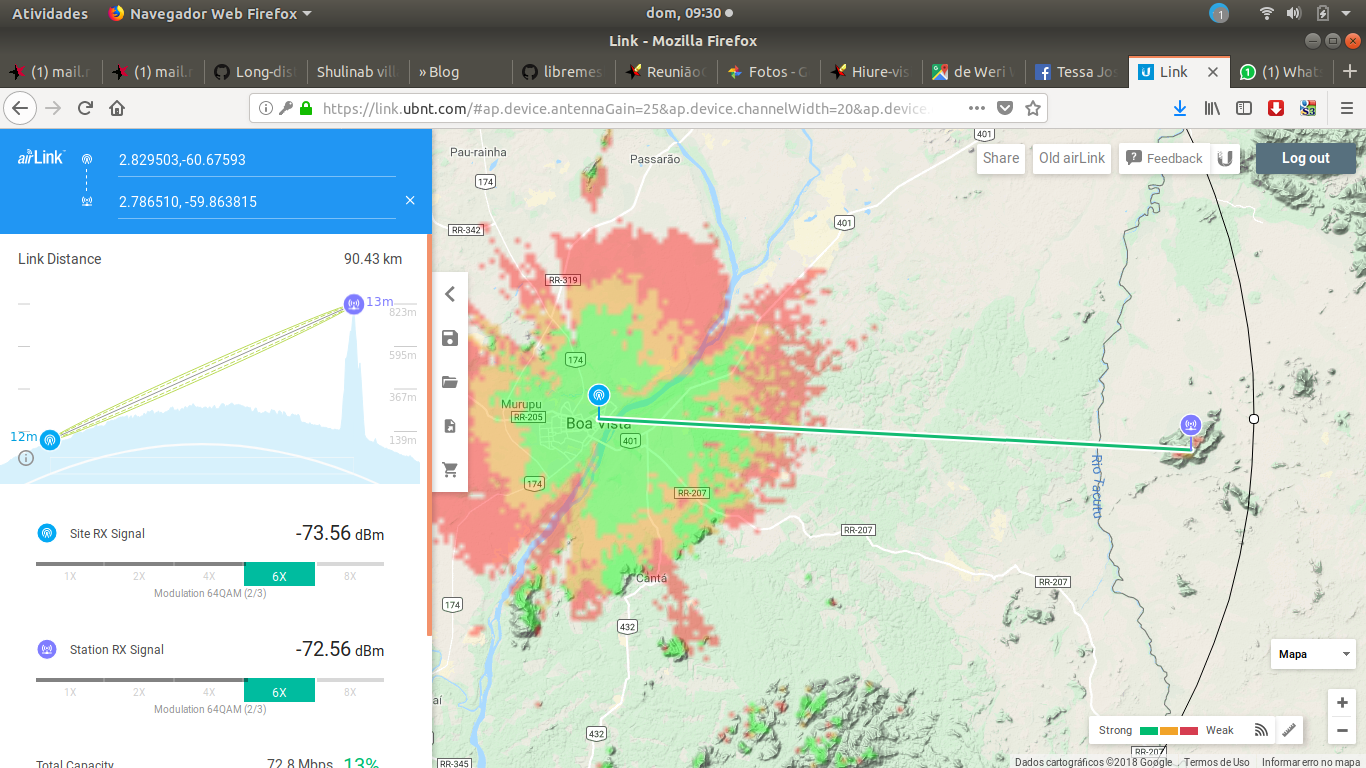The image size is (1366, 768).
Task: Click the Log out button
Action: coord(1306,158)
